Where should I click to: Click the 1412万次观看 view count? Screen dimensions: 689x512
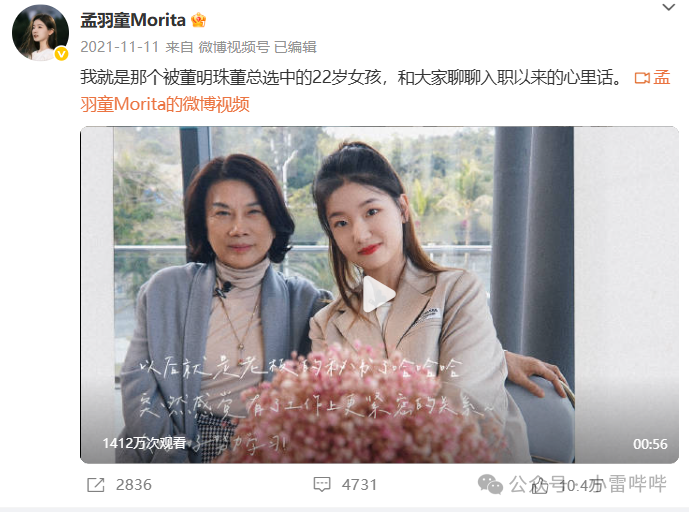coord(144,443)
